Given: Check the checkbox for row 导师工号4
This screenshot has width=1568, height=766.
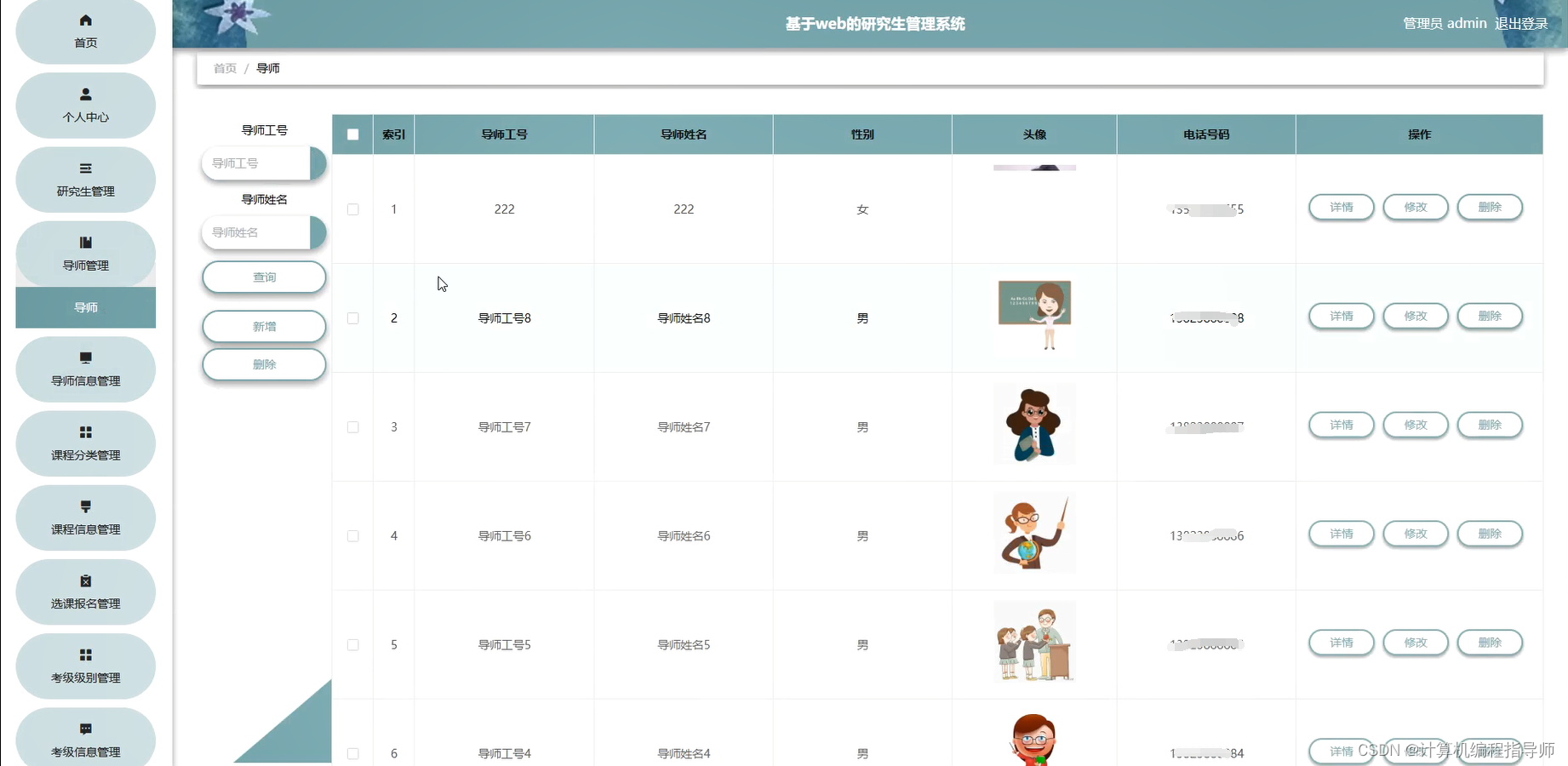Looking at the screenshot, I should pos(353,754).
